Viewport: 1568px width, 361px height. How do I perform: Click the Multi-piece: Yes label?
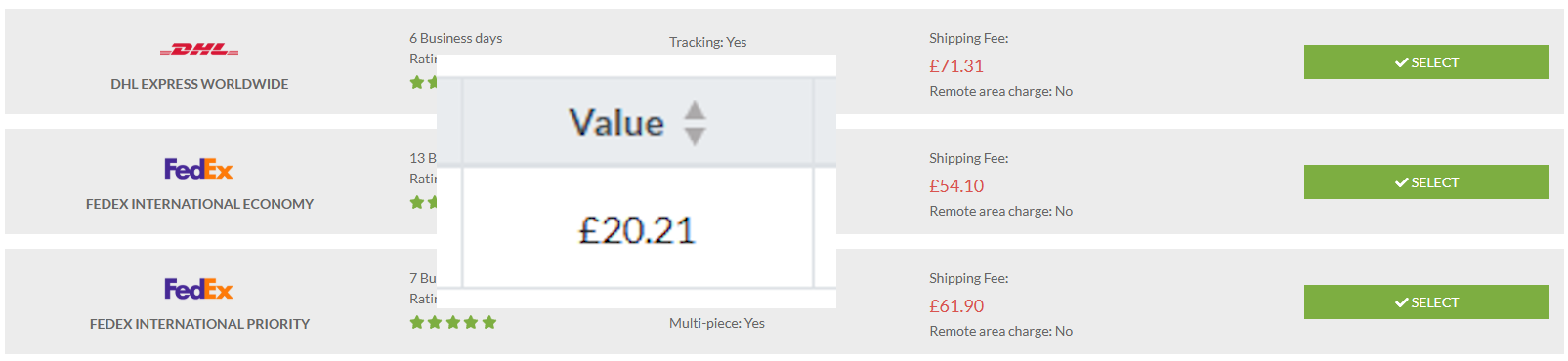click(x=717, y=323)
